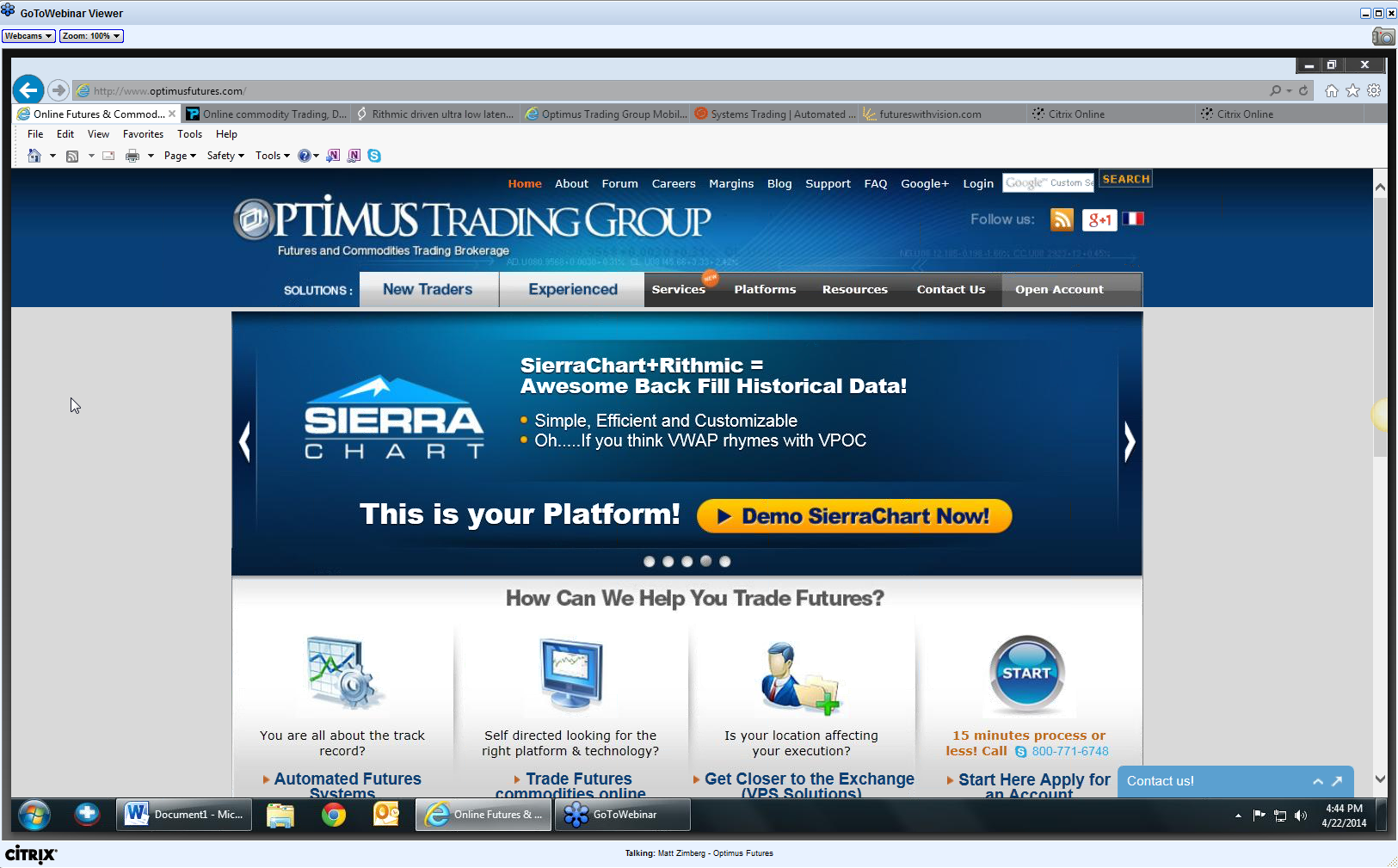
Task: Expand the Home page icon dropdown arrow
Action: (52, 156)
